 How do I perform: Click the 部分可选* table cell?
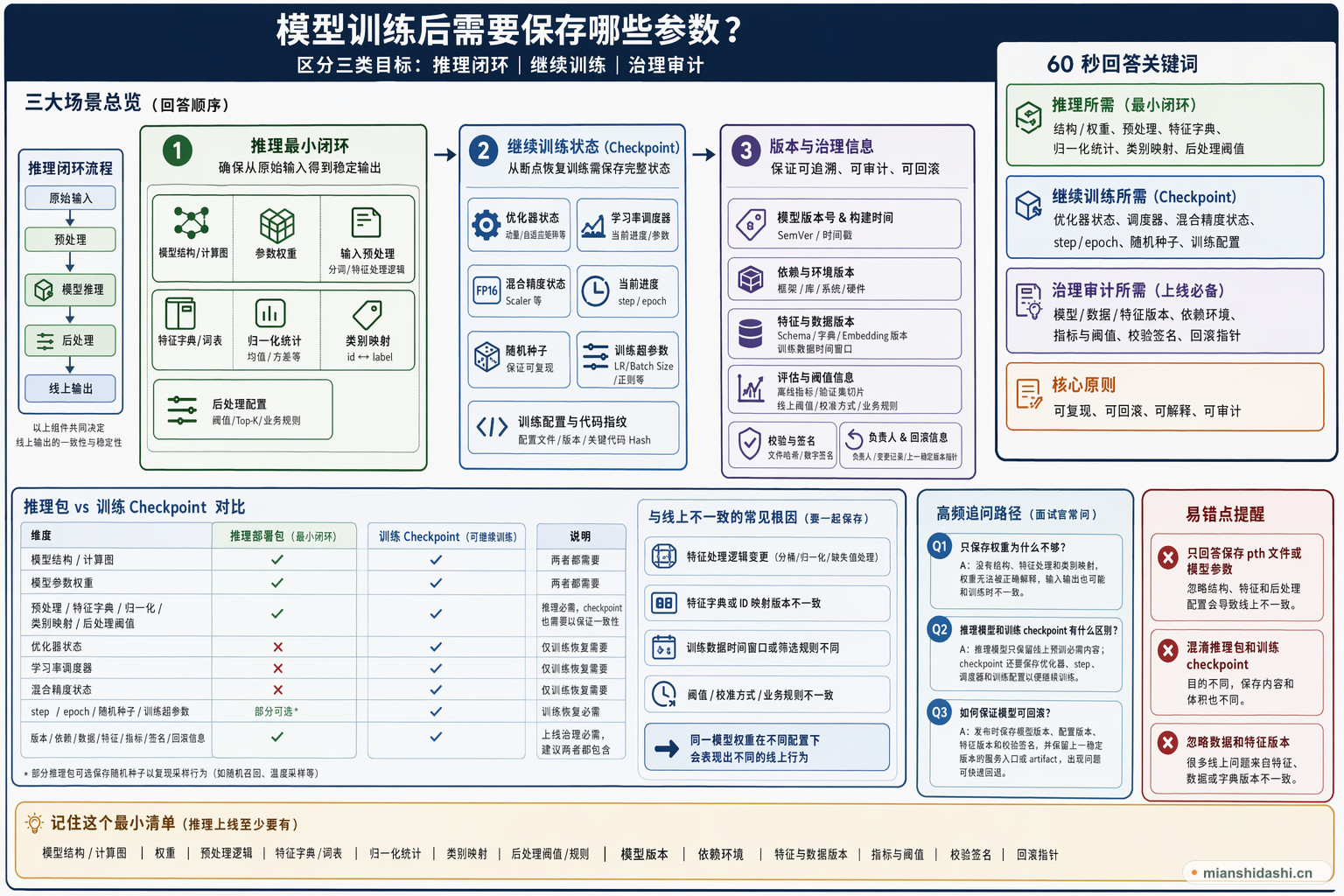(x=276, y=711)
